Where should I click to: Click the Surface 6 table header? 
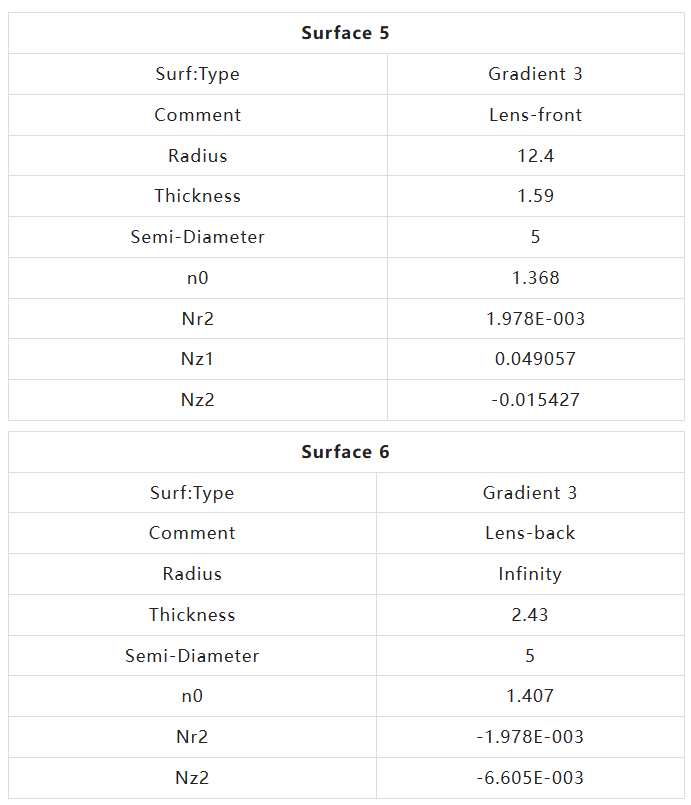pos(345,452)
